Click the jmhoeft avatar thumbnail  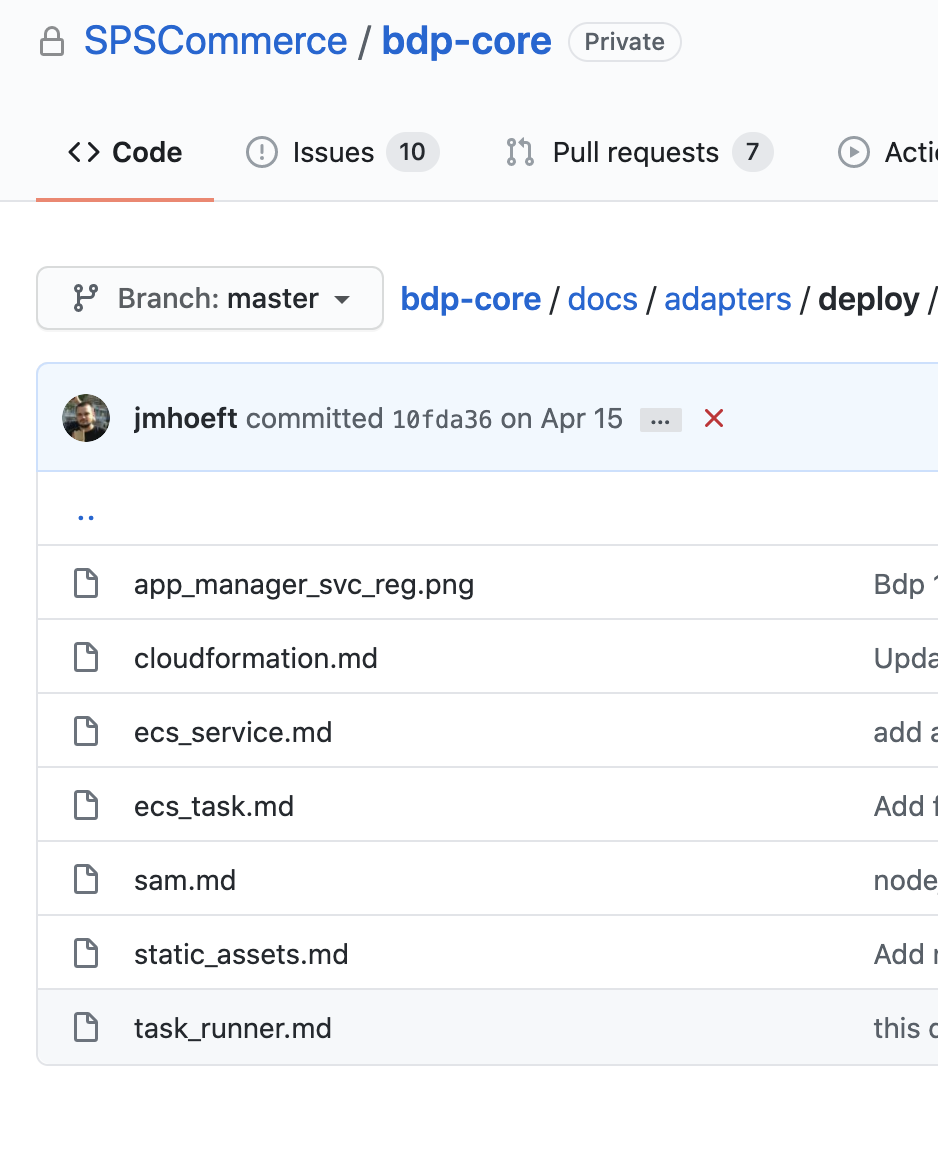click(86, 418)
